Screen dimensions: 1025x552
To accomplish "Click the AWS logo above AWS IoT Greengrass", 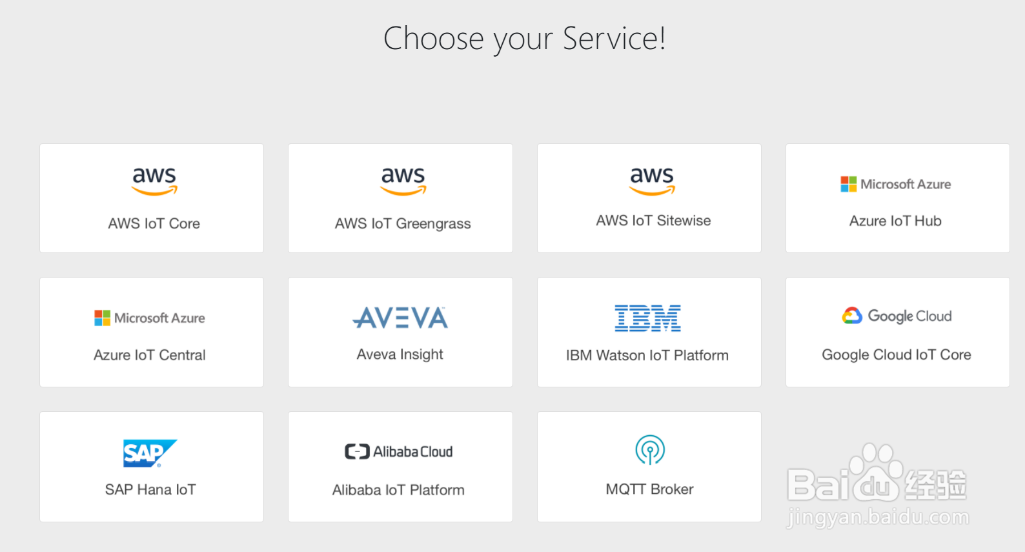I will [403, 181].
